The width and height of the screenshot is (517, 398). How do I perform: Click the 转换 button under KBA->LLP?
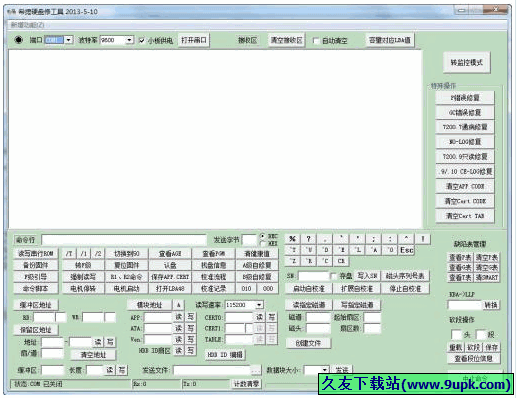pos(491,305)
